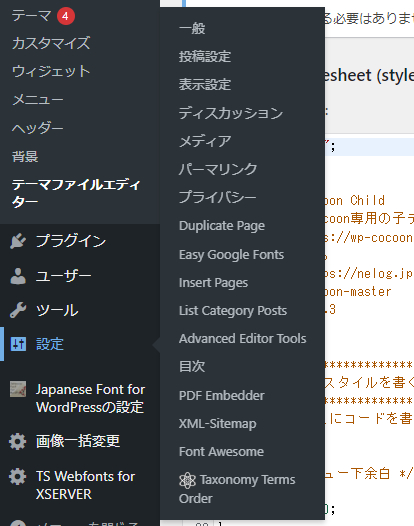
Task: Click the プラグイン plug icon
Action: (18, 241)
